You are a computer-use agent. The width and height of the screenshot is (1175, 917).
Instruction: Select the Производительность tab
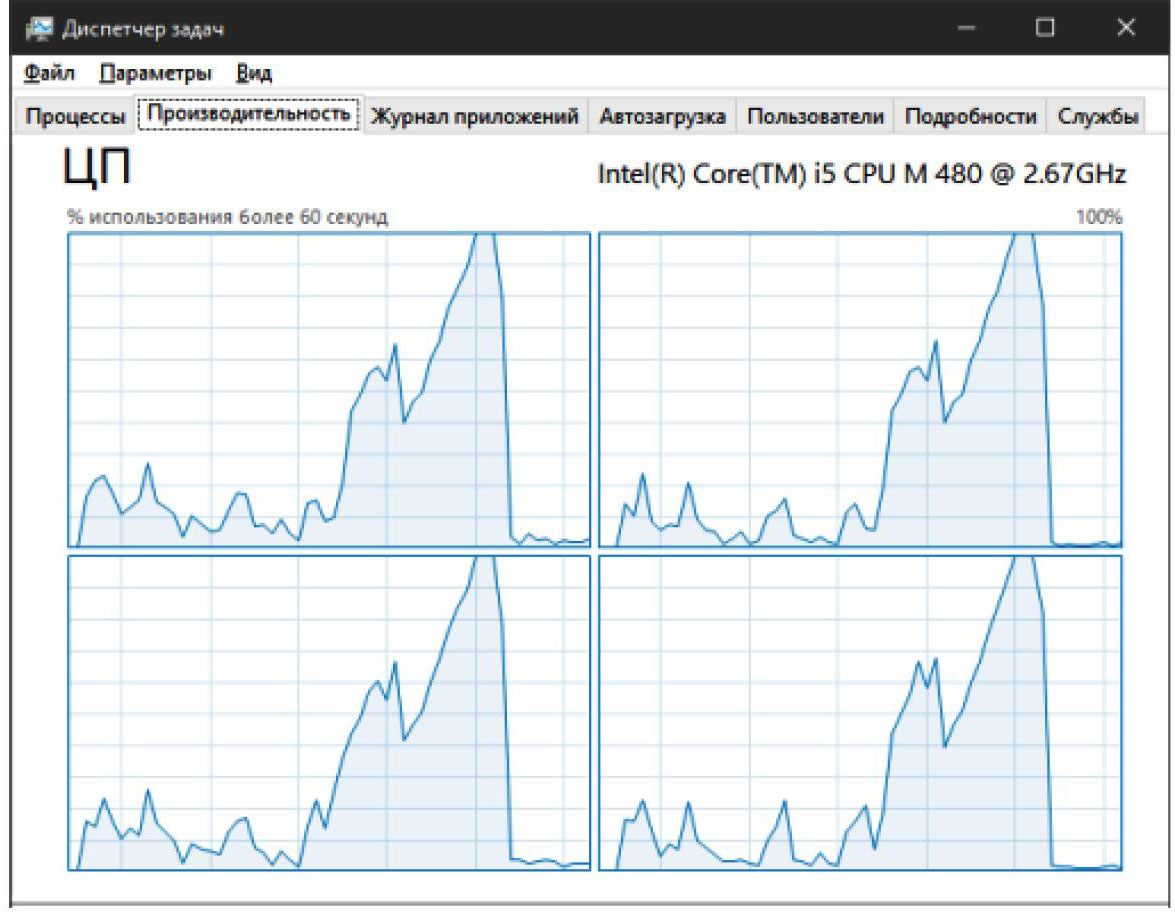pos(248,115)
